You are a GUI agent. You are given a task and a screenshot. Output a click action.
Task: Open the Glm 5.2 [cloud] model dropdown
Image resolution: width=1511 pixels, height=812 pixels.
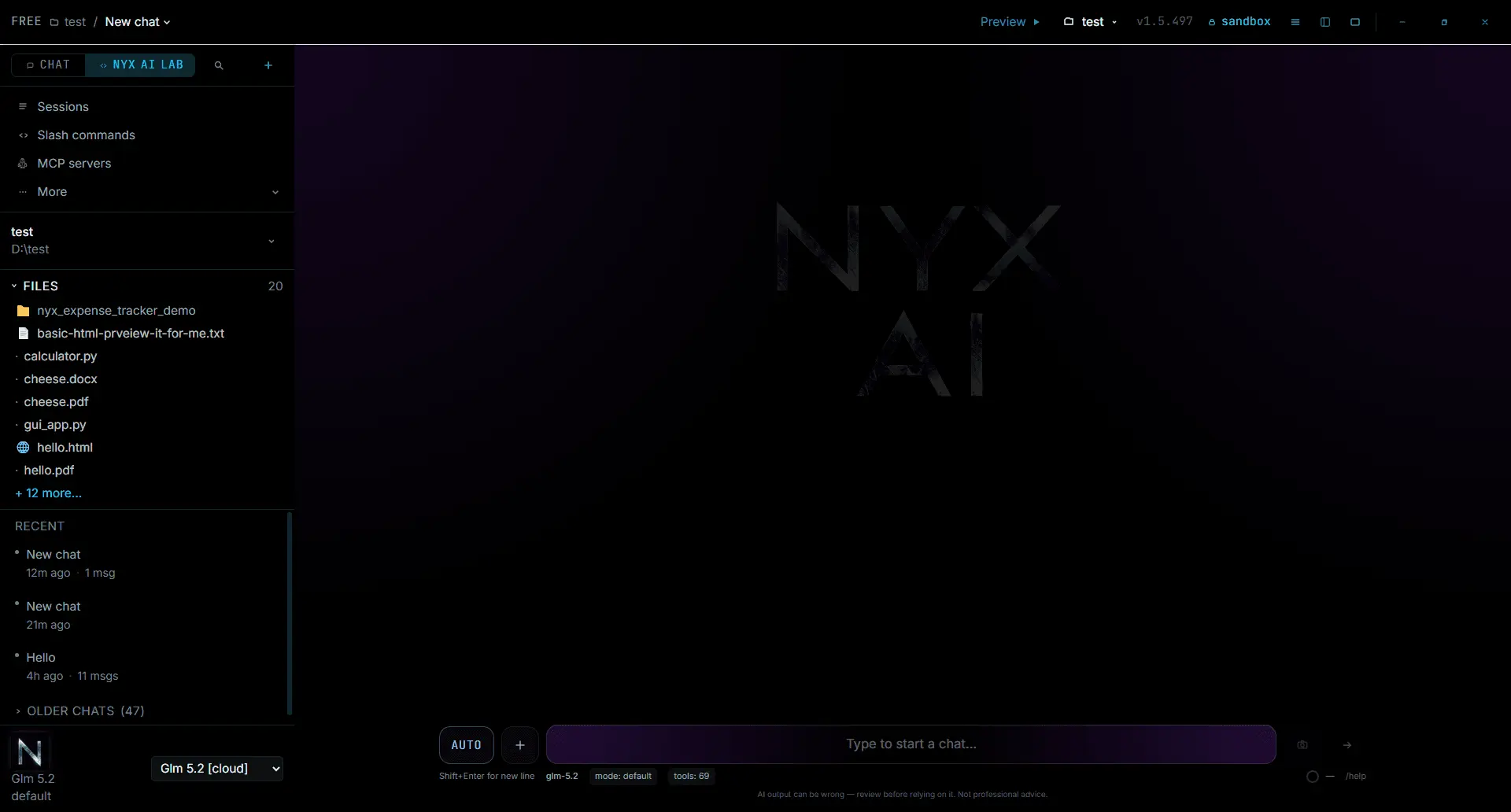point(217,769)
